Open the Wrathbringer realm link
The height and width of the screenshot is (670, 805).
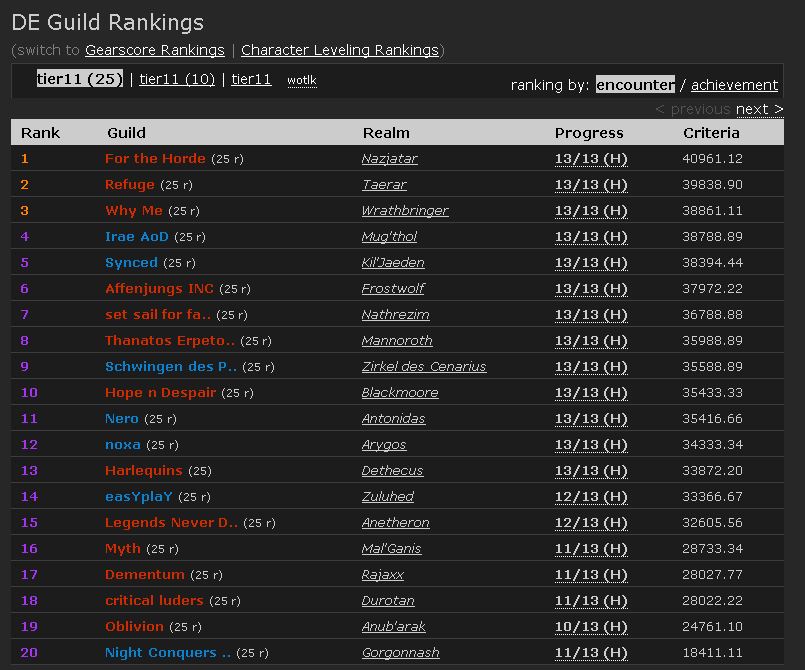405,211
